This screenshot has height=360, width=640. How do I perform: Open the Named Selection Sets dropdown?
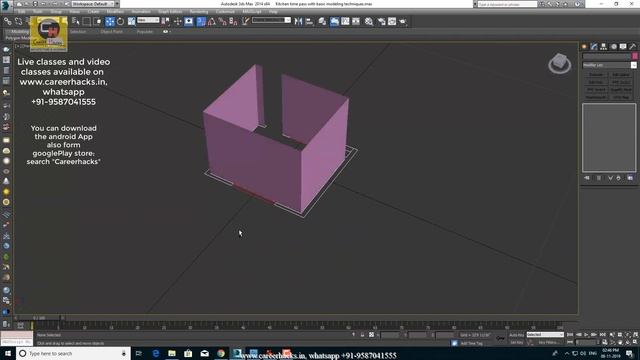271,20
